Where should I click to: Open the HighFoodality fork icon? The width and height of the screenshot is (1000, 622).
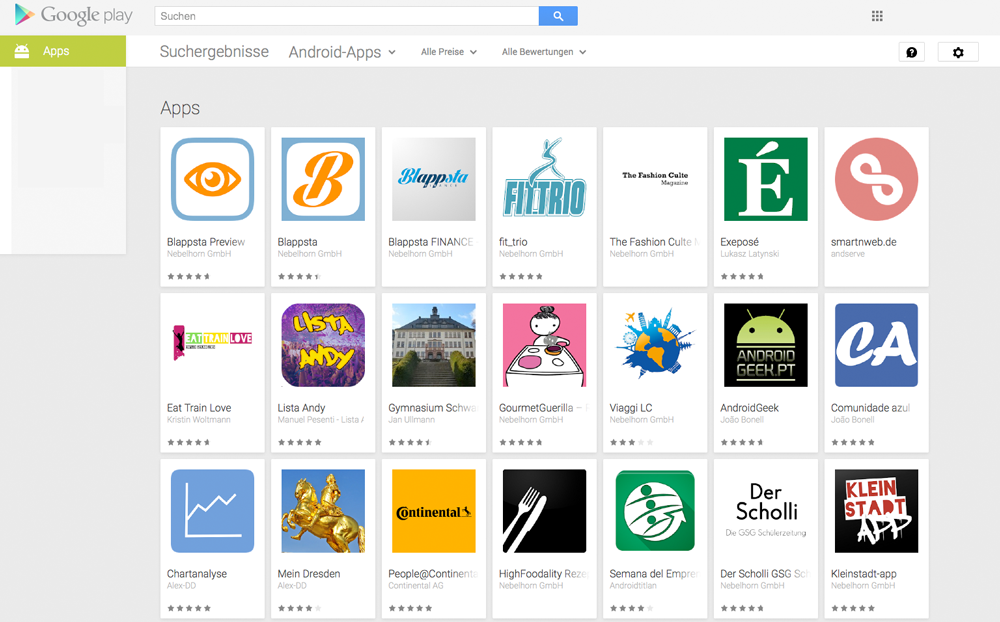(544, 511)
